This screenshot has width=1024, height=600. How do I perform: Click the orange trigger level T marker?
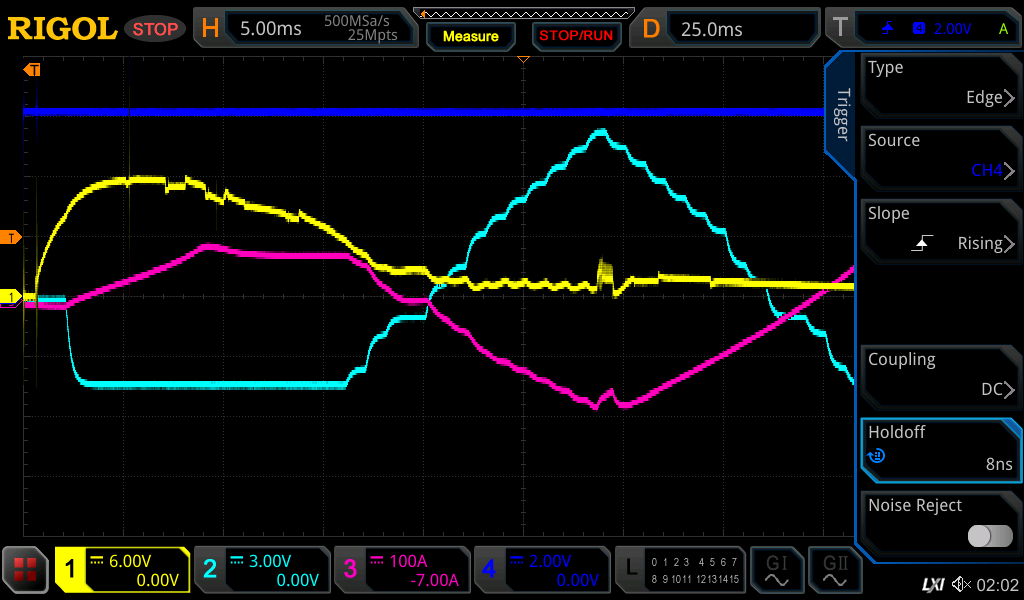pyautogui.click(x=11, y=237)
